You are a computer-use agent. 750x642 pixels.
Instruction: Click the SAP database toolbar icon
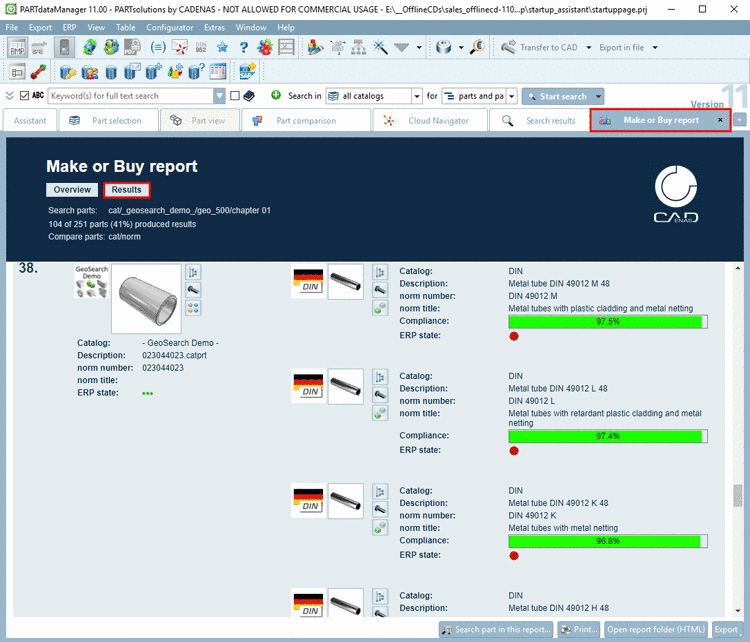click(x=248, y=72)
